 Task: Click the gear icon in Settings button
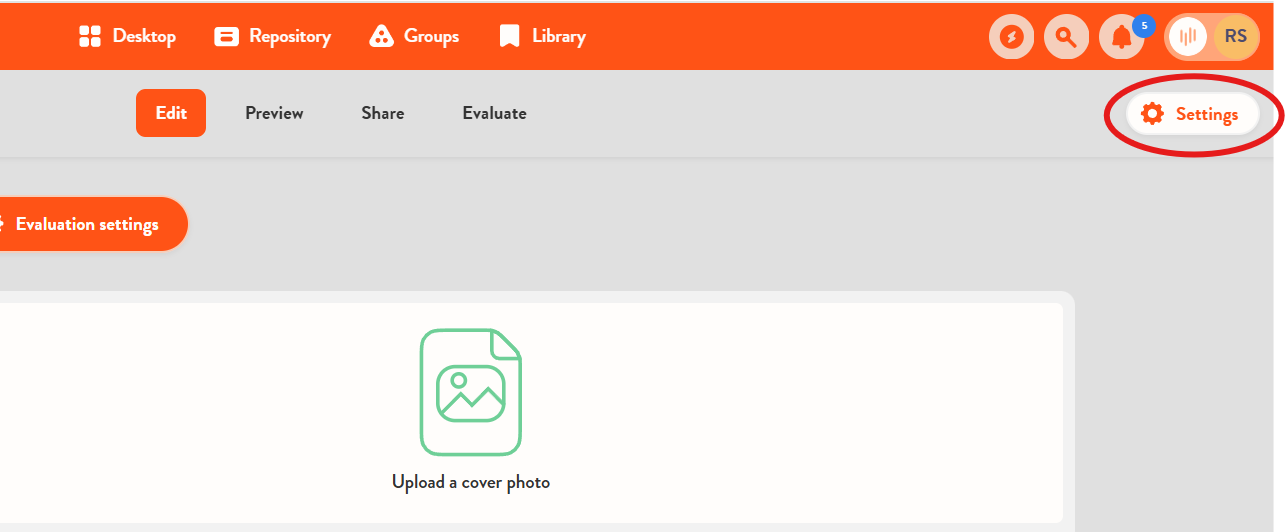(1152, 114)
